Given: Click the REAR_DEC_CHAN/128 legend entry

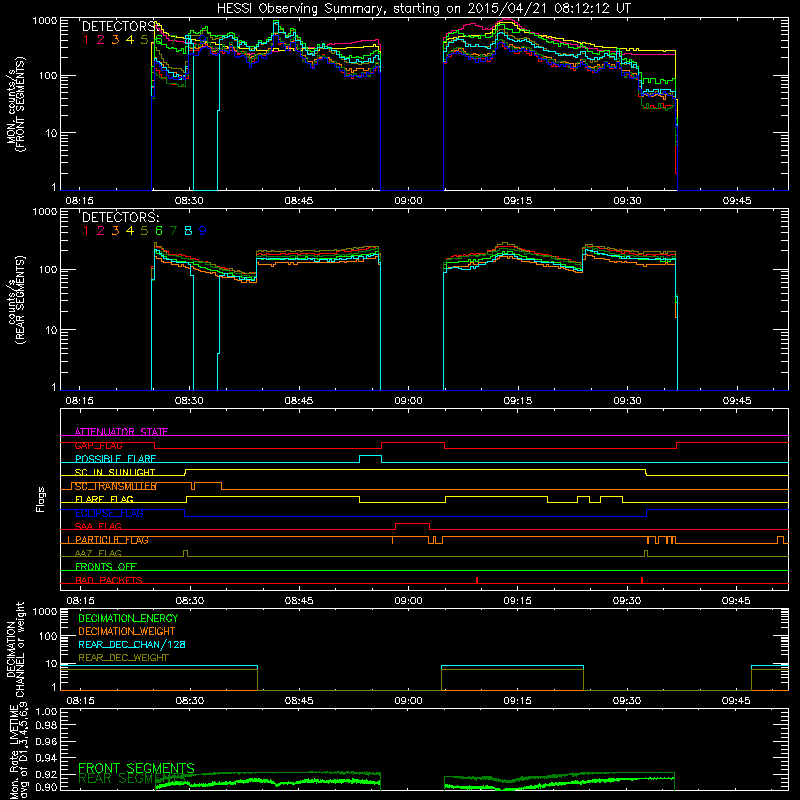Looking at the screenshot, I should [x=132, y=644].
